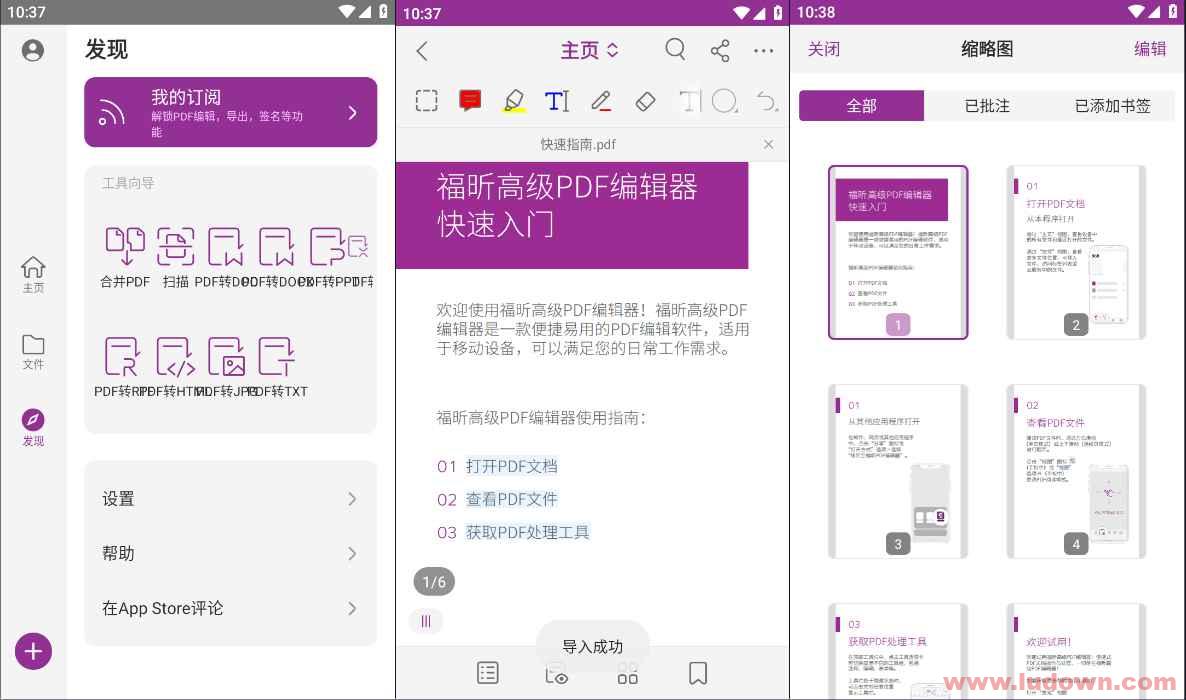Open the PDF转RTF conversion tool

click(122, 367)
